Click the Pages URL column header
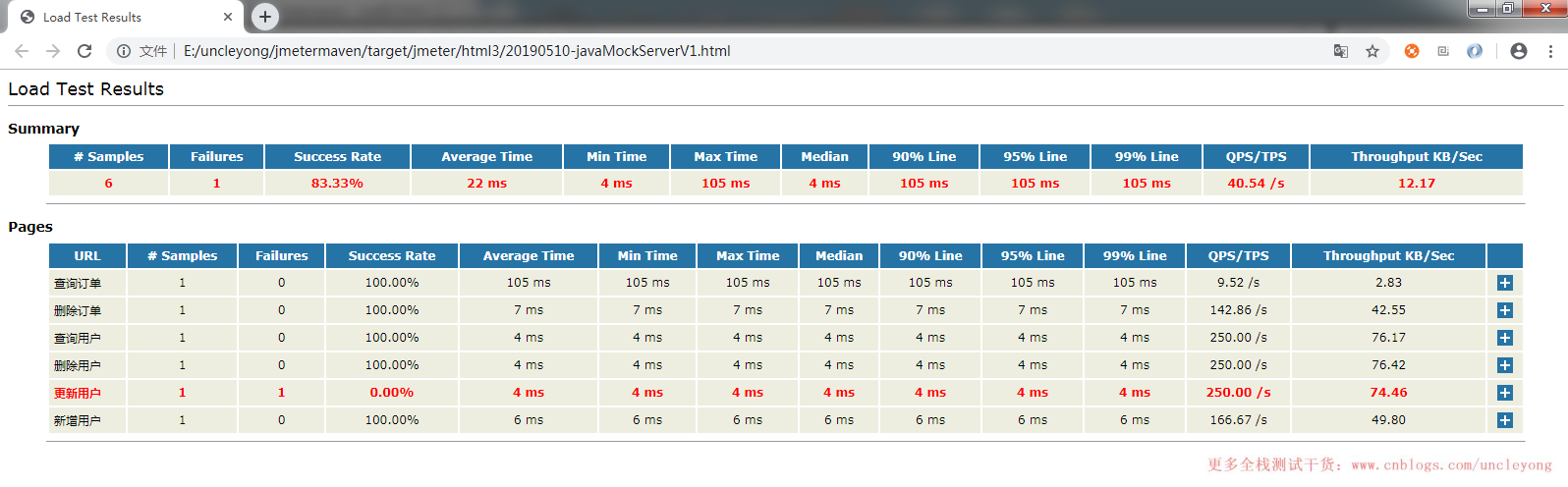The image size is (1568, 487). 87,255
